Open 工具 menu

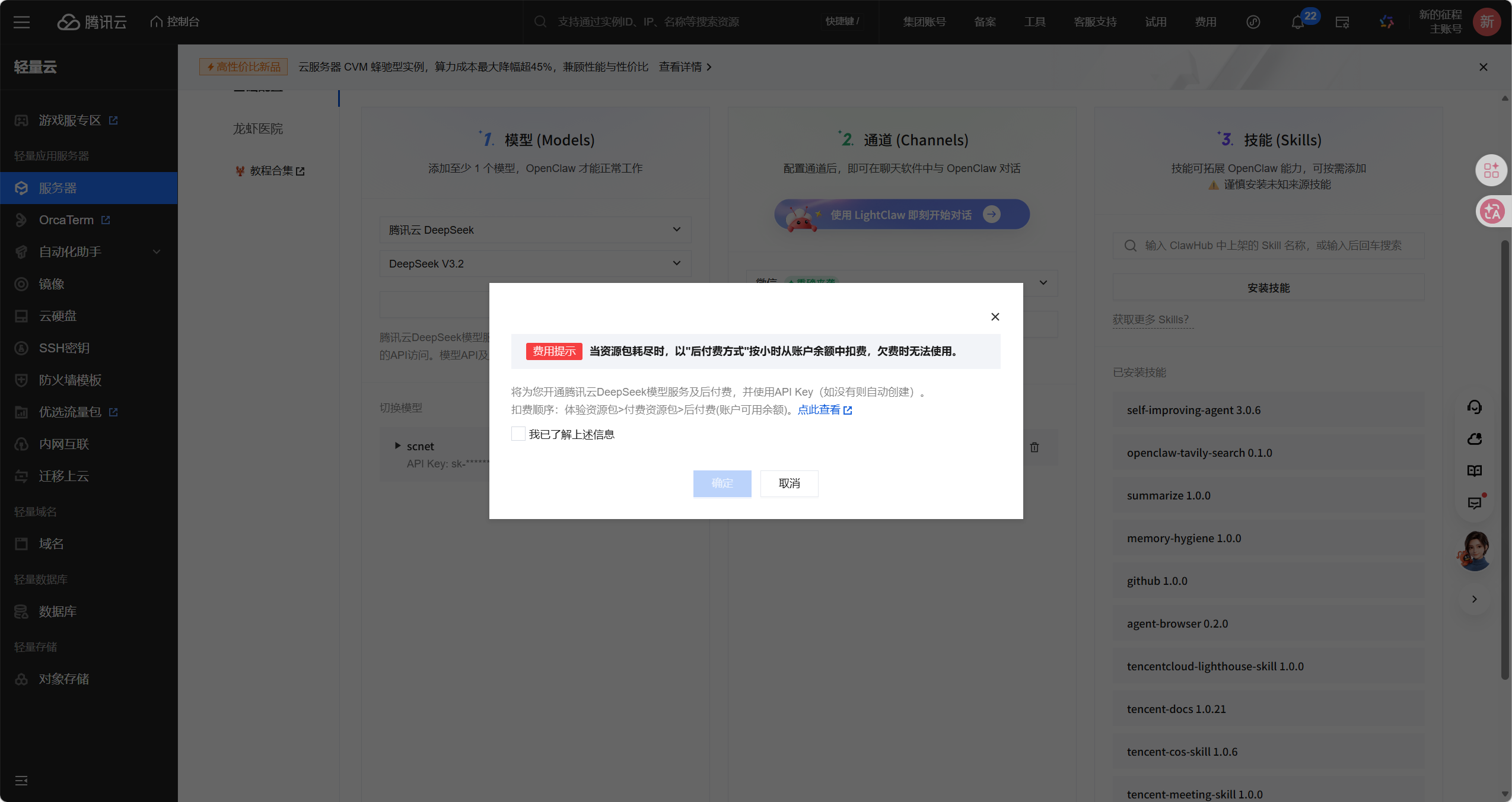click(1034, 22)
